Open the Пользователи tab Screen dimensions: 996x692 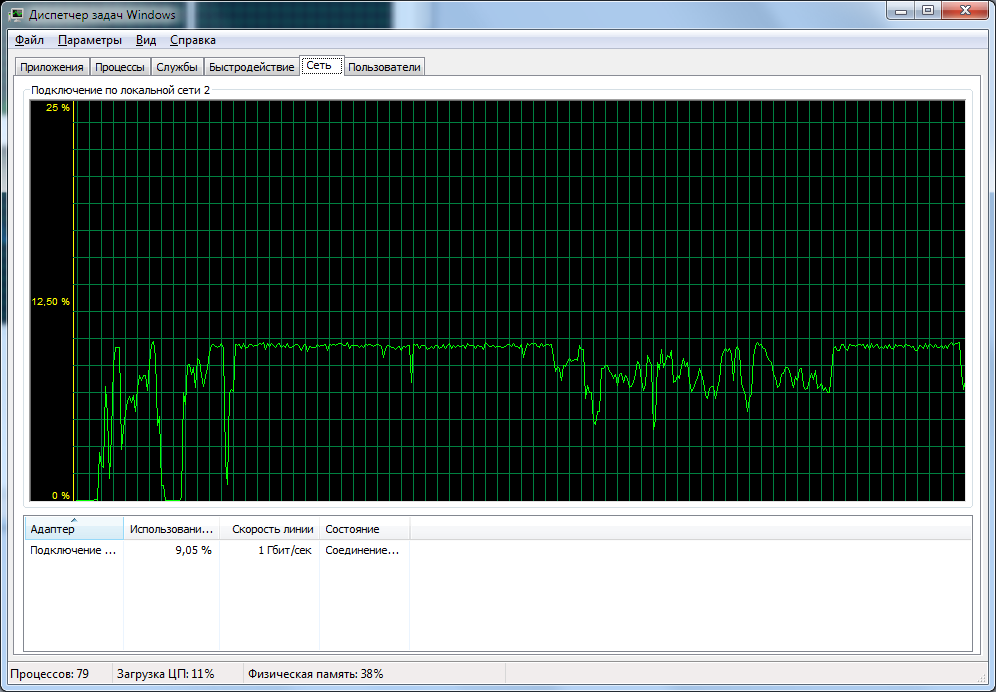[385, 67]
